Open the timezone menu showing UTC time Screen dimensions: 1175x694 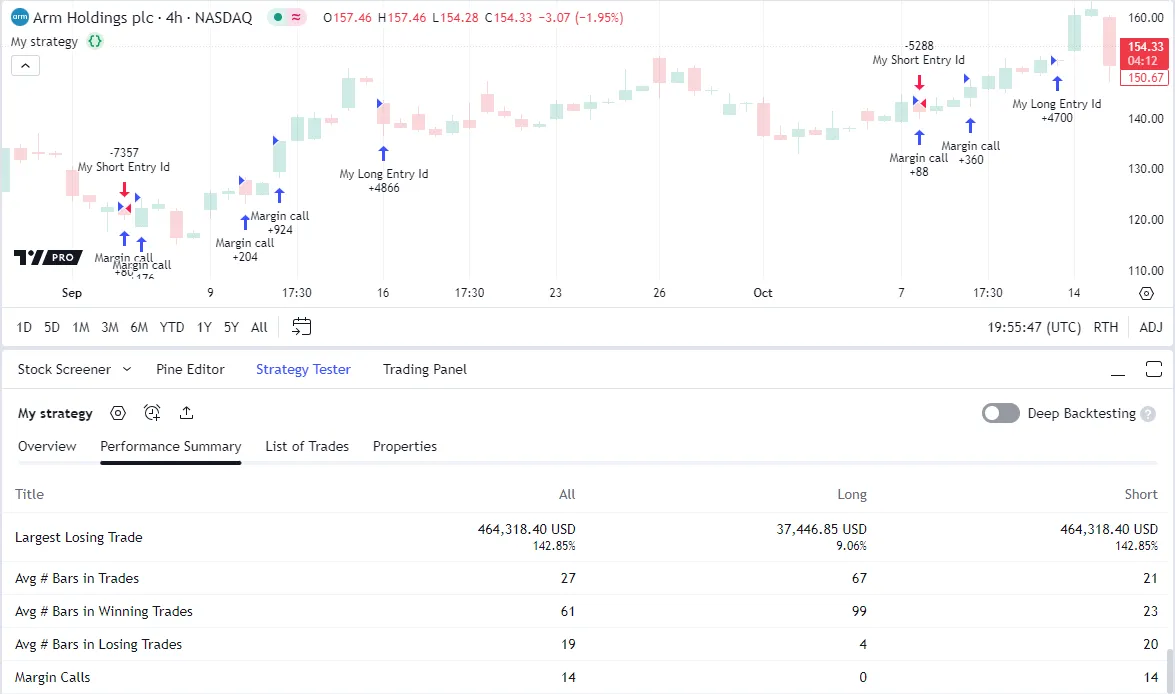tap(1034, 327)
